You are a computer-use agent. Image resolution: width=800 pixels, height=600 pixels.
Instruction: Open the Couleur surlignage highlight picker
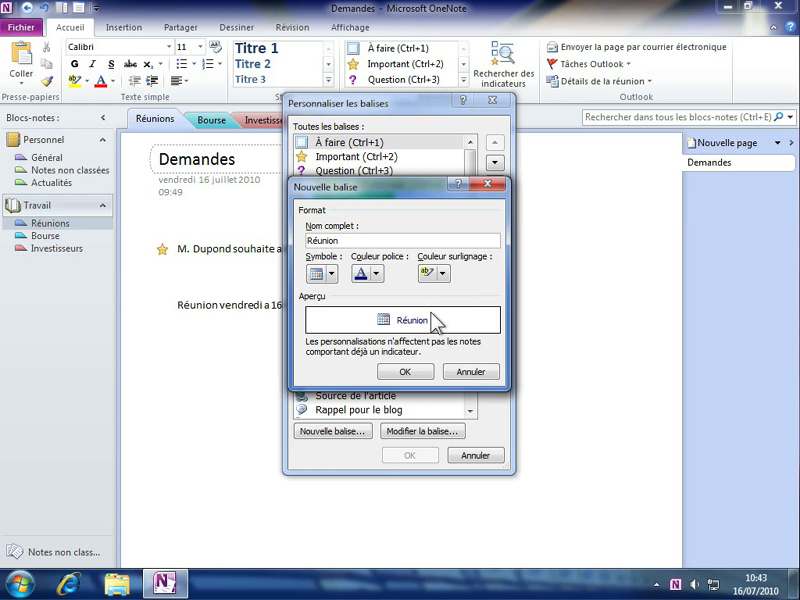point(434,274)
